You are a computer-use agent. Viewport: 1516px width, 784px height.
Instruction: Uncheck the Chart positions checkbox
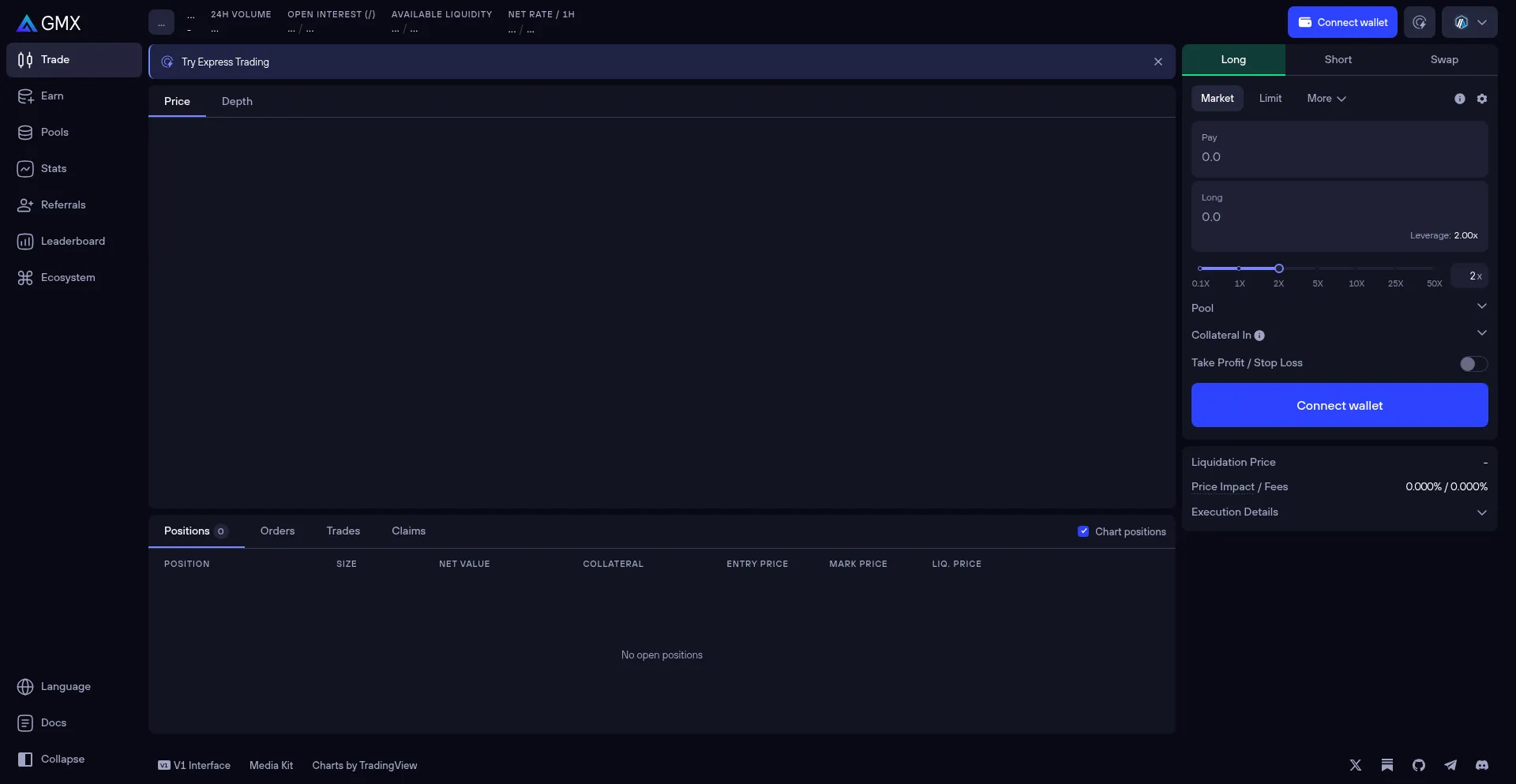click(x=1083, y=531)
